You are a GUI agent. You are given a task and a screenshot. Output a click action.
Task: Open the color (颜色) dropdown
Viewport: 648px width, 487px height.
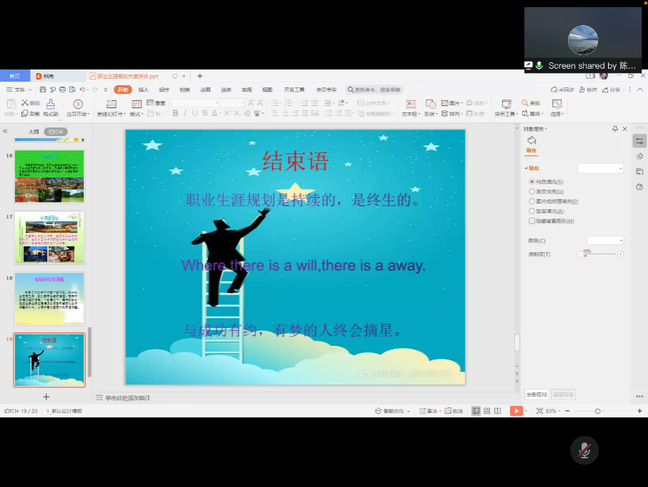pyautogui.click(x=604, y=240)
